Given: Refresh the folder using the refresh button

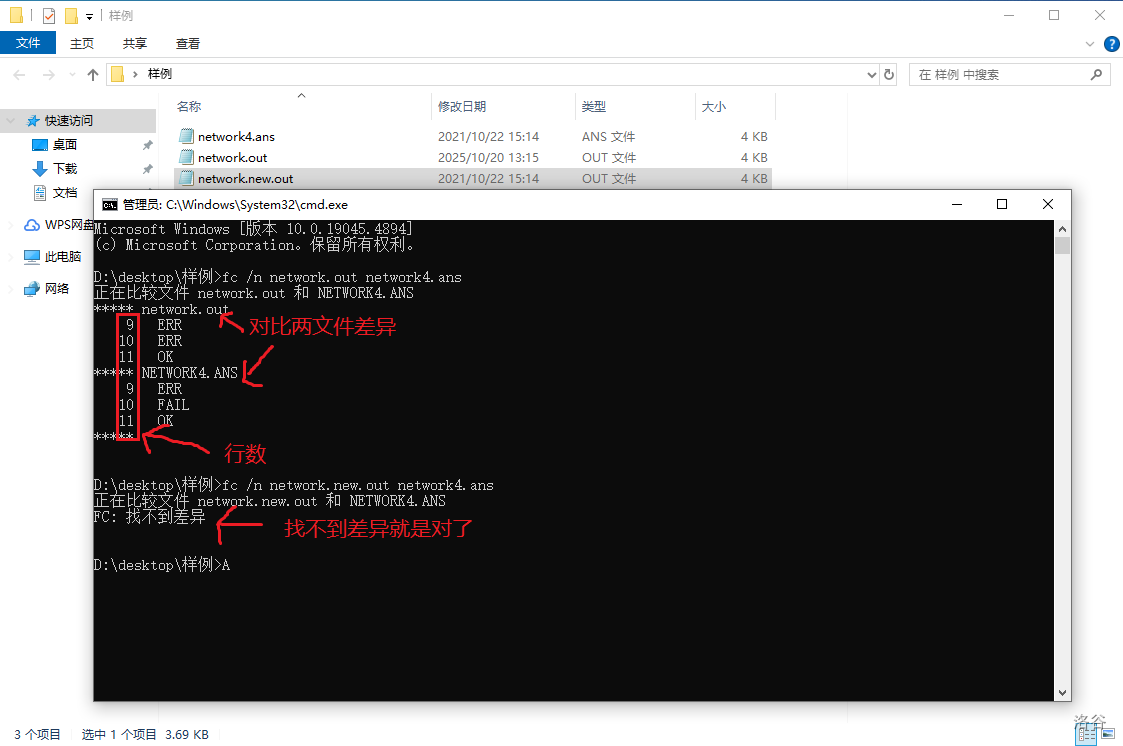Looking at the screenshot, I should click(x=889, y=74).
